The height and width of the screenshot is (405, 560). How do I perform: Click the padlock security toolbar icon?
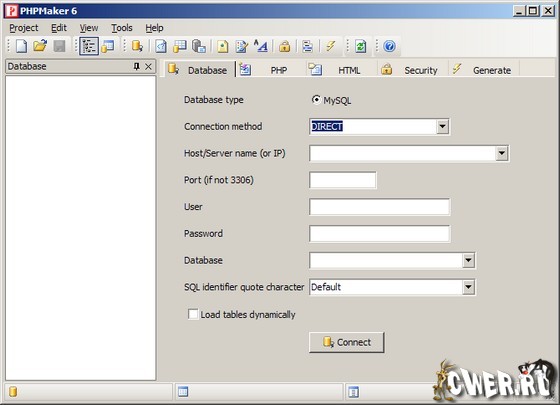point(285,46)
